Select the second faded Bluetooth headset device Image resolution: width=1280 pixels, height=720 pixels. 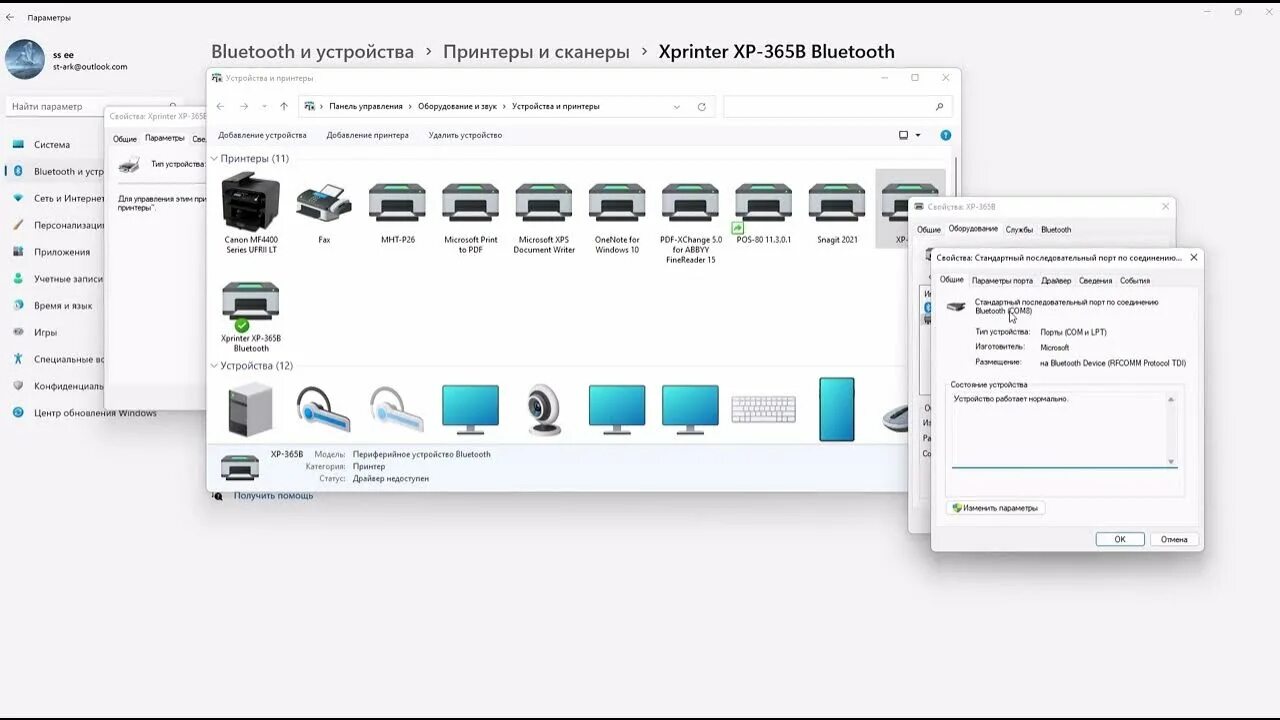397,409
